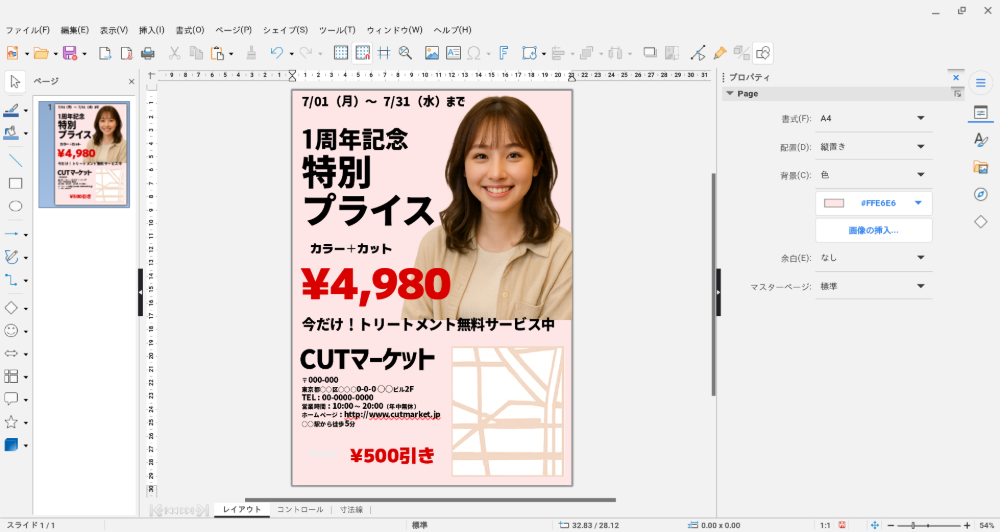Open the ツール(T) menu
This screenshot has width=1000, height=532.
[337, 30]
